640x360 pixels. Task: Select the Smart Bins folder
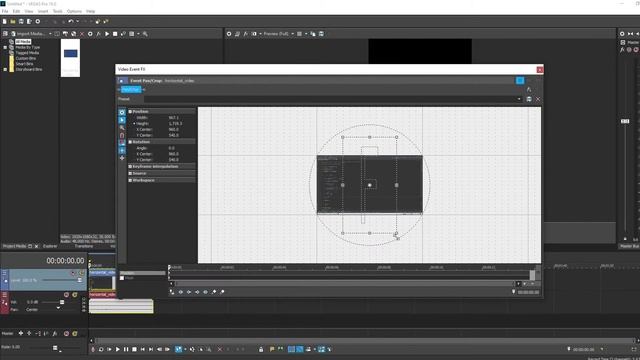click(x=24, y=64)
